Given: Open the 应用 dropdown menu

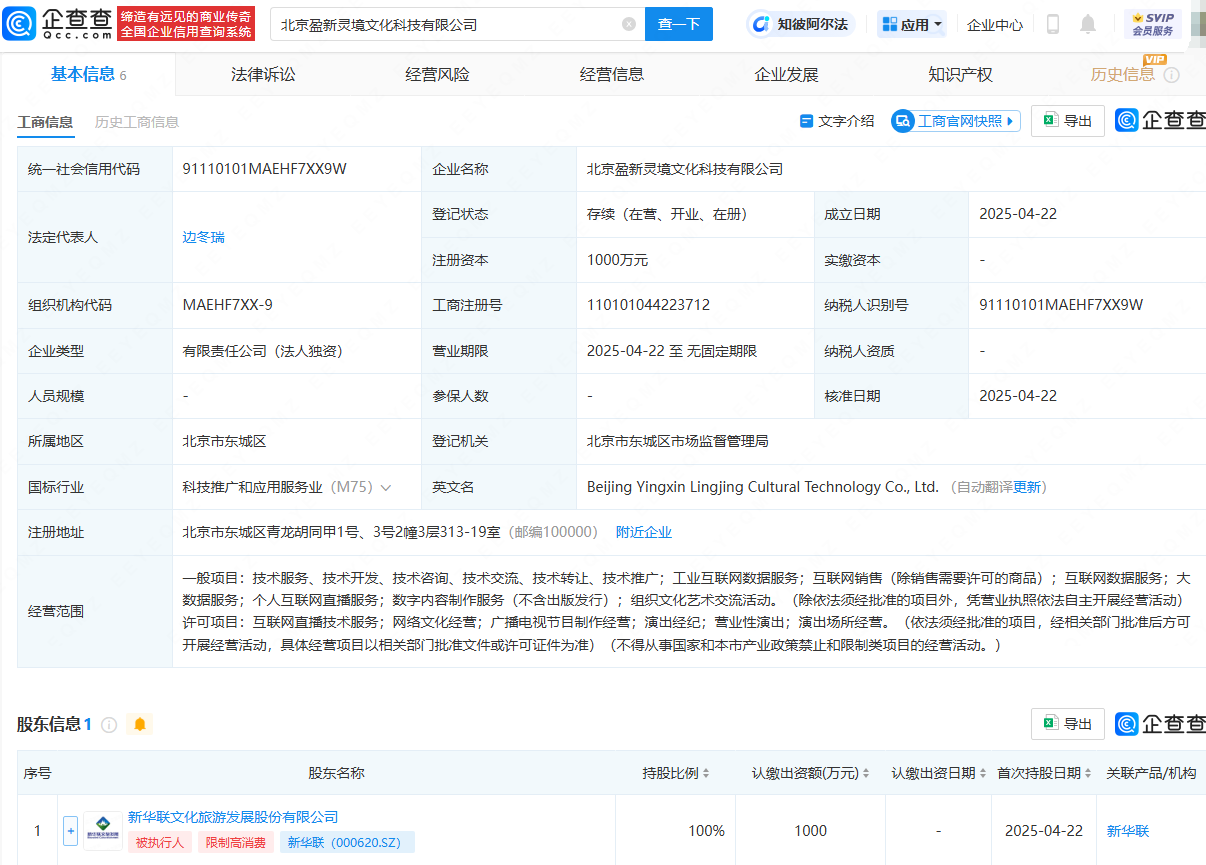Looking at the screenshot, I should [x=912, y=24].
